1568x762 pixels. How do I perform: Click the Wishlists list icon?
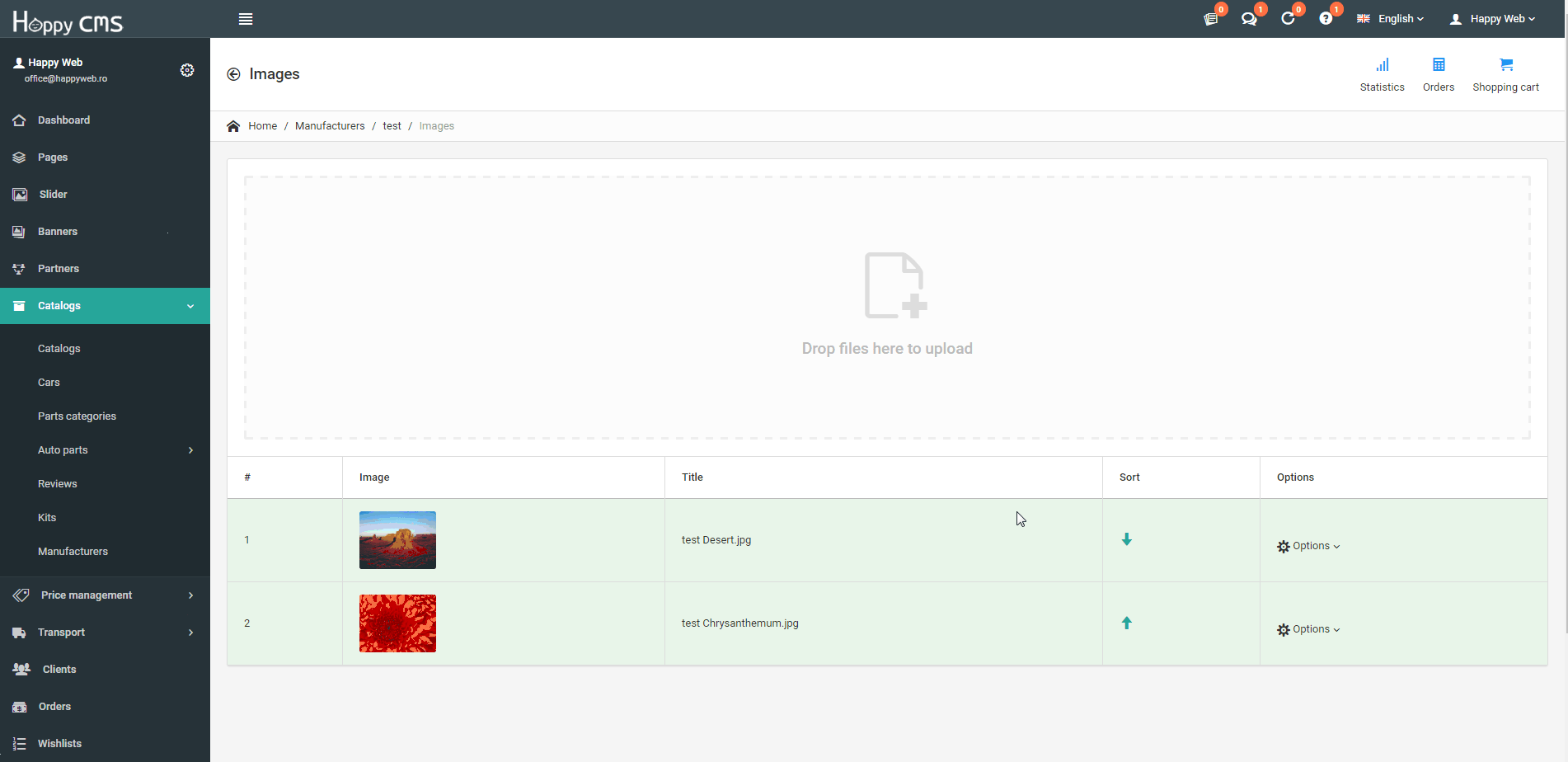[19, 744]
